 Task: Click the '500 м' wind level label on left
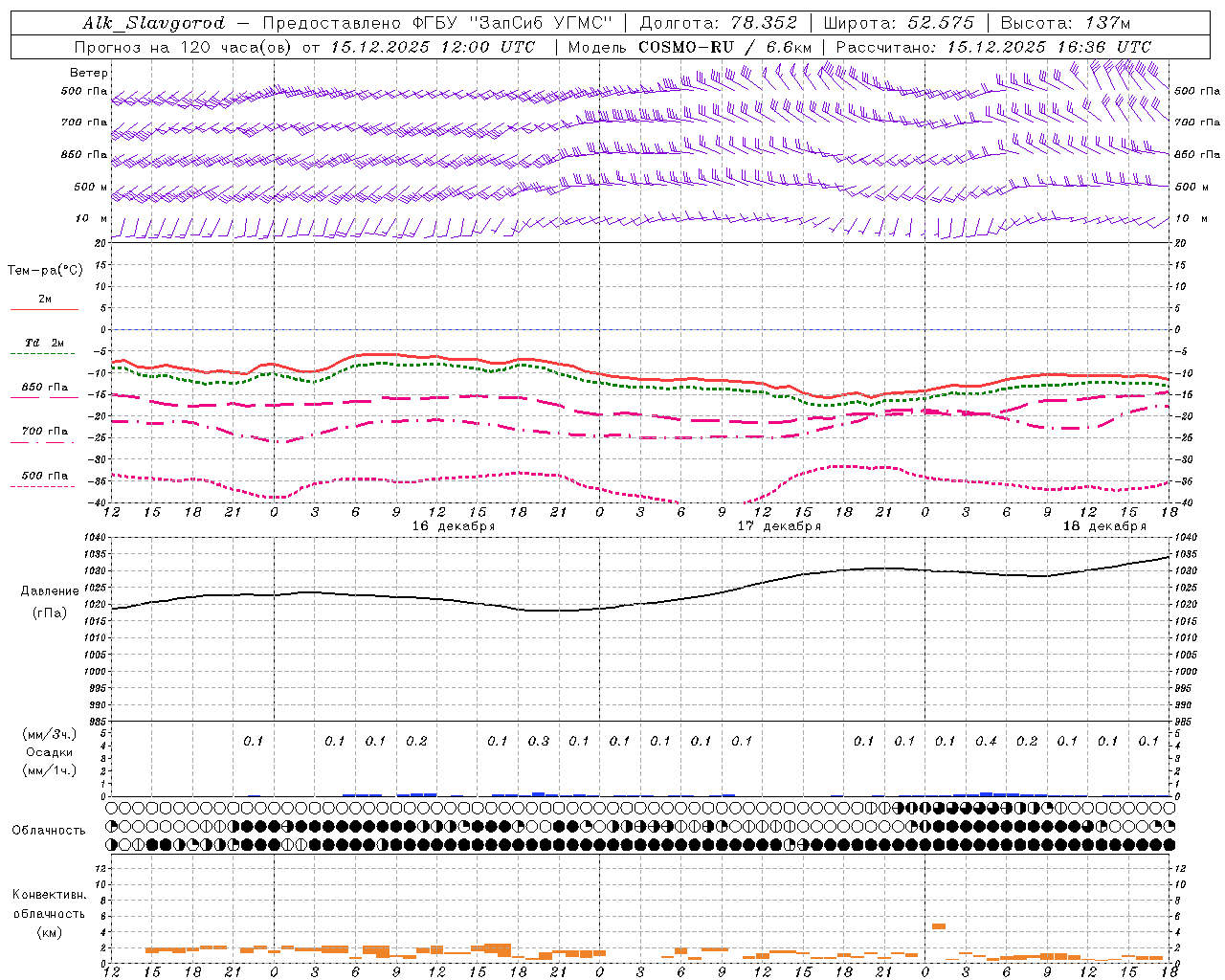coord(91,187)
